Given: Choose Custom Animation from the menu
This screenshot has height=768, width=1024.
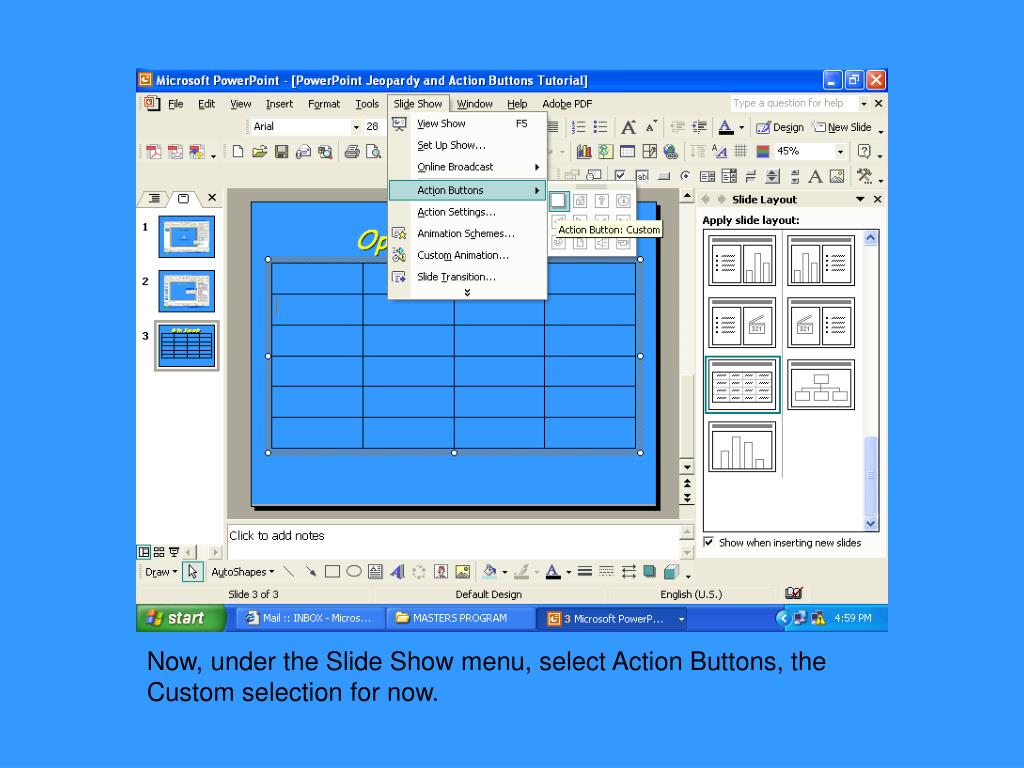Looking at the screenshot, I should (x=468, y=255).
